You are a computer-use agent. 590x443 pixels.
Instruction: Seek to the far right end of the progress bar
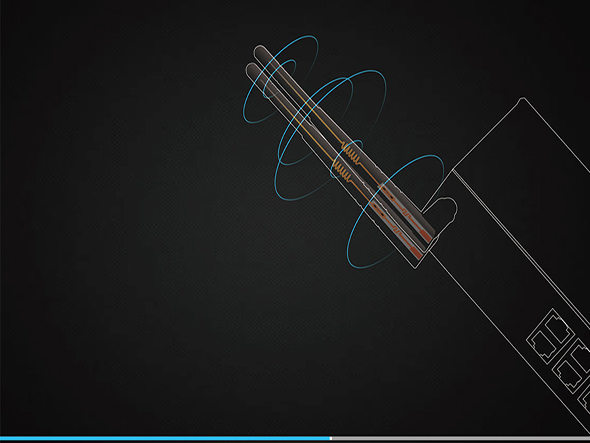pos(588,438)
